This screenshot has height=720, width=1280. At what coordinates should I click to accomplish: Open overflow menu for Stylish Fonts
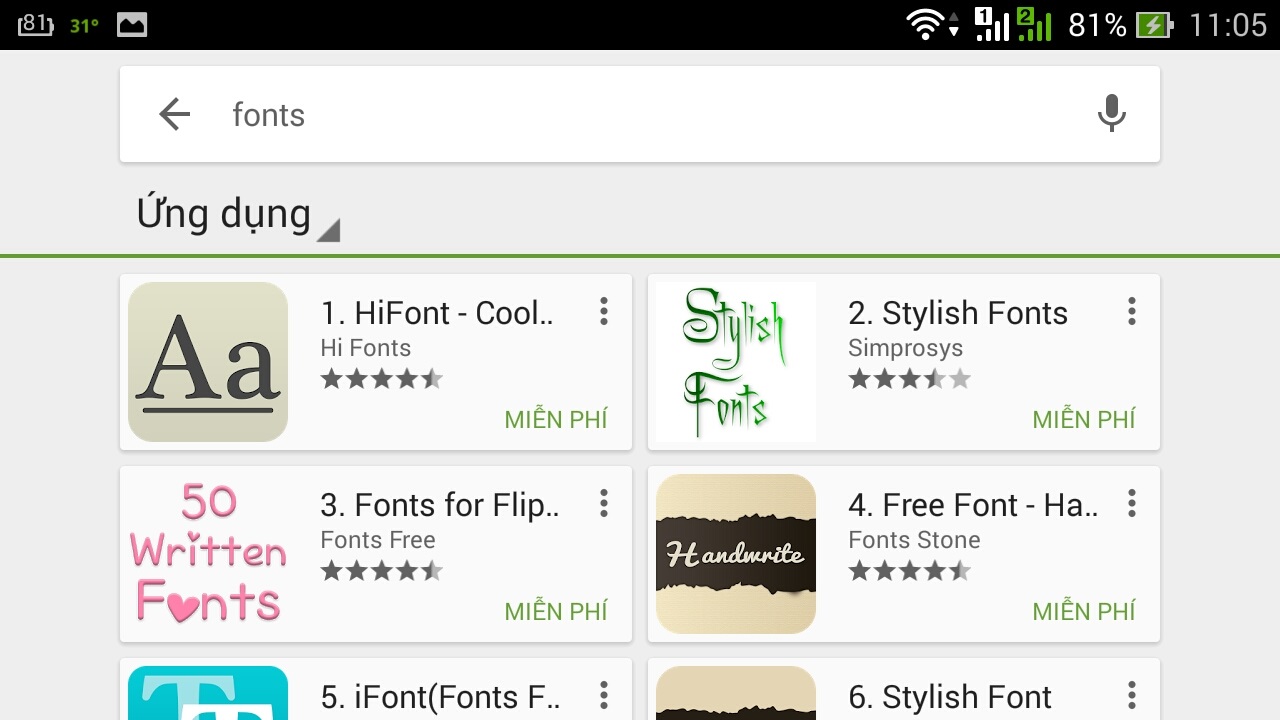pos(1132,311)
